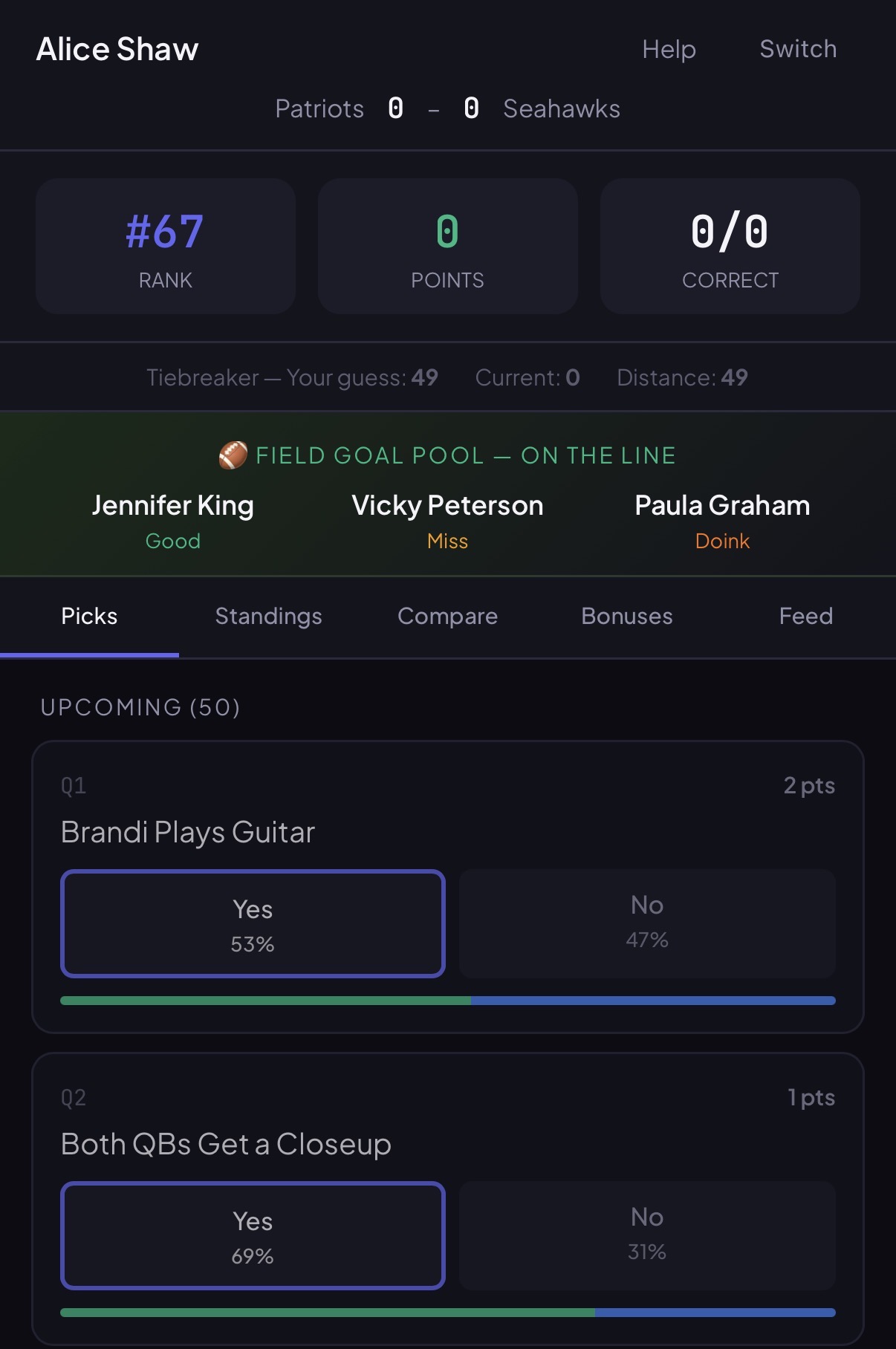The image size is (896, 1349).
Task: Click the Switch button
Action: (798, 49)
